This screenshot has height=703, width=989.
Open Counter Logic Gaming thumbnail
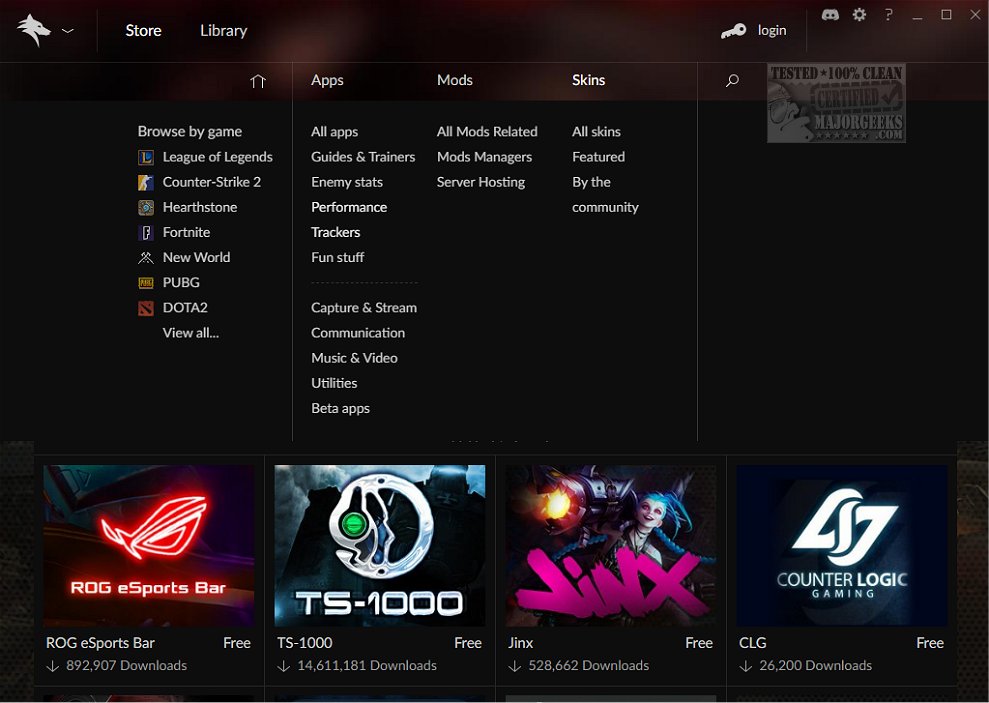tap(841, 546)
